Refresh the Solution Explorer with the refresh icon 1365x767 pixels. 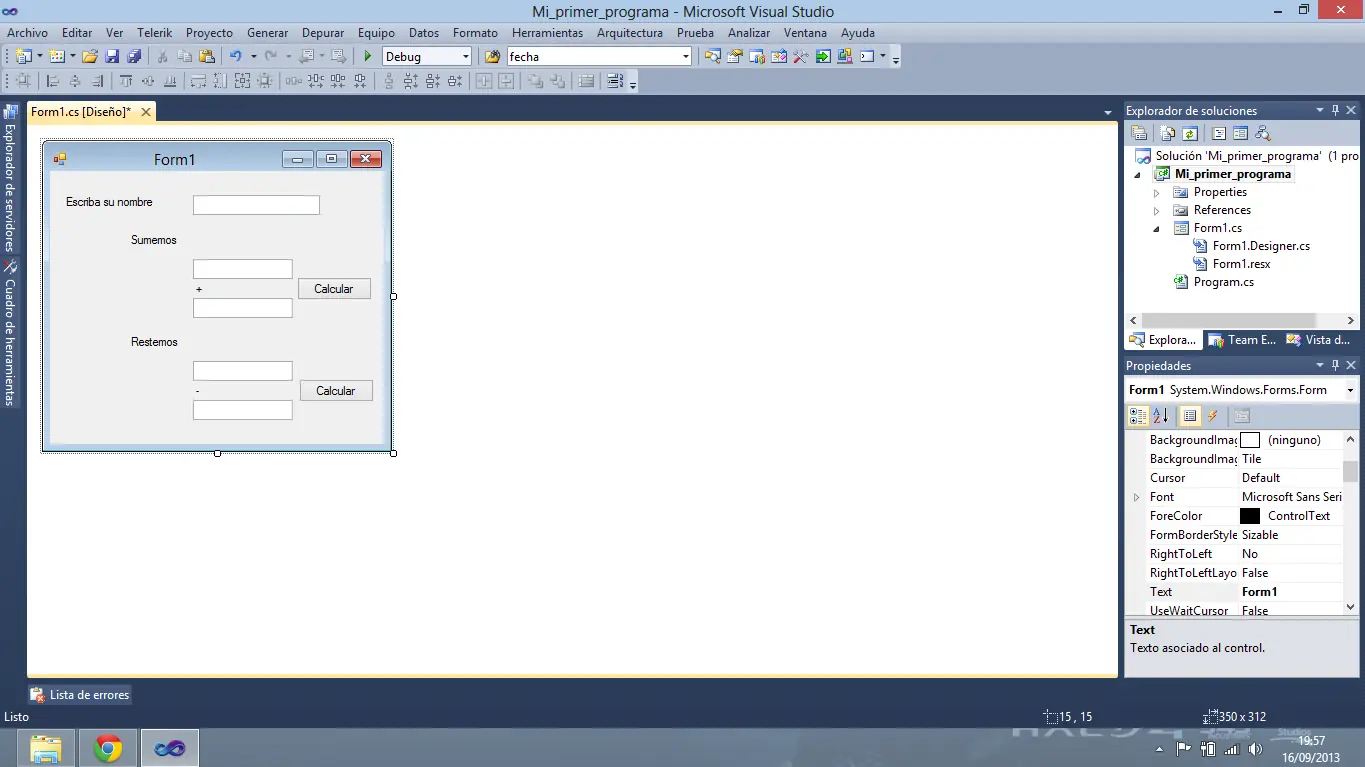tap(1190, 133)
